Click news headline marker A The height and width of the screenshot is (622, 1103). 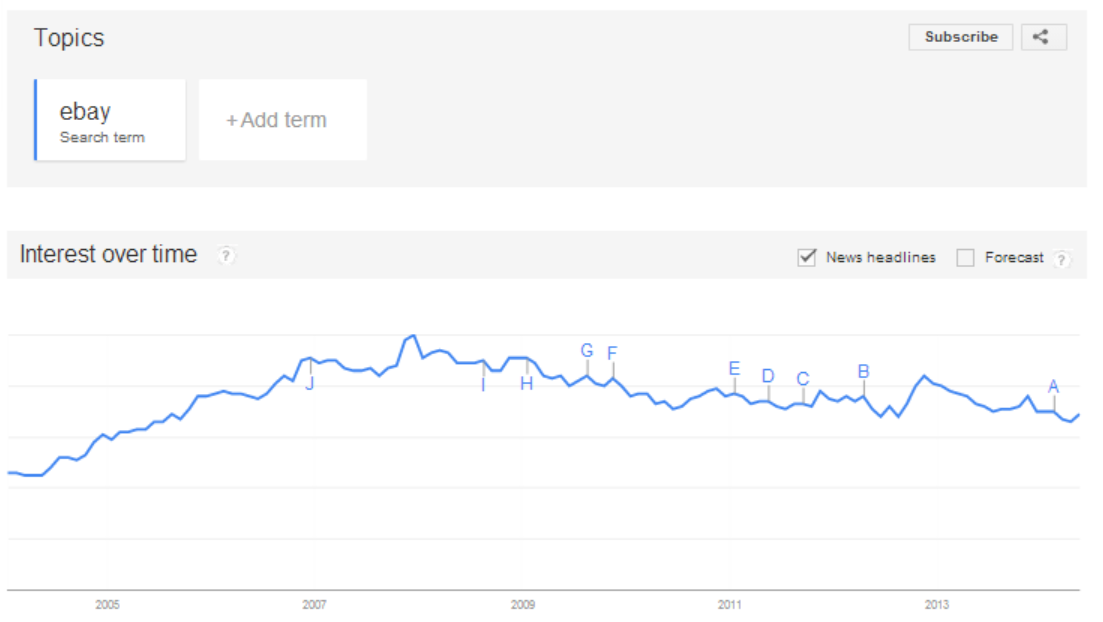(1053, 386)
